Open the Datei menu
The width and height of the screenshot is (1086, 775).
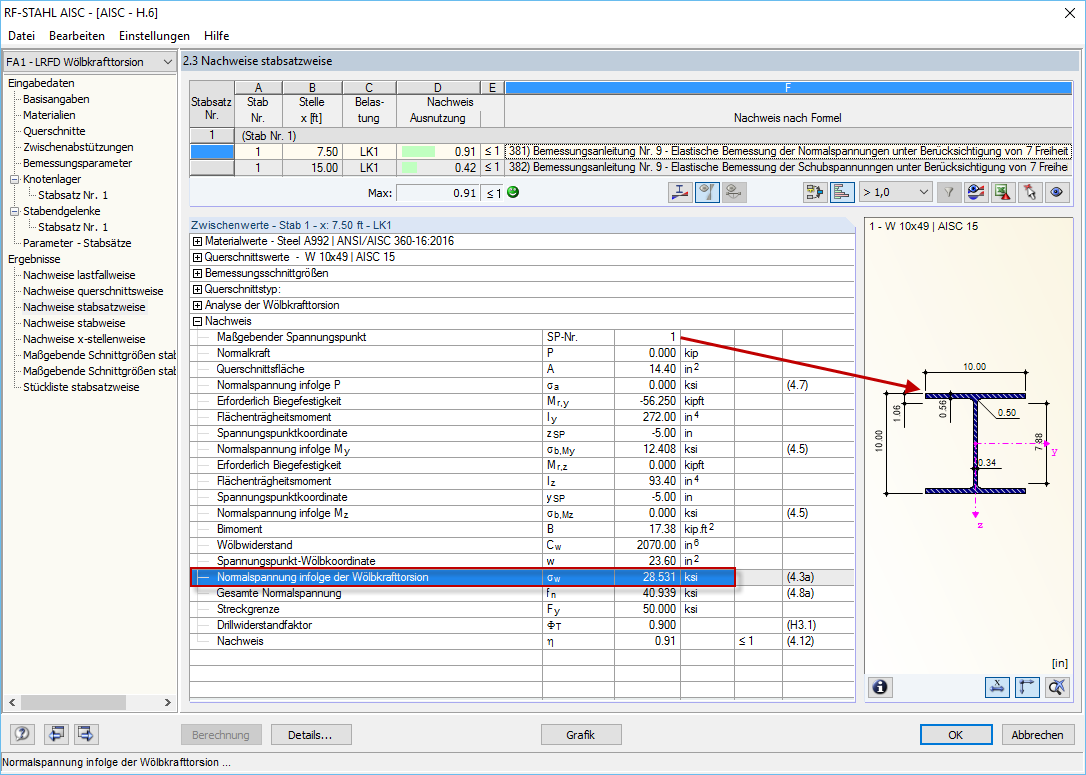[x=21, y=36]
